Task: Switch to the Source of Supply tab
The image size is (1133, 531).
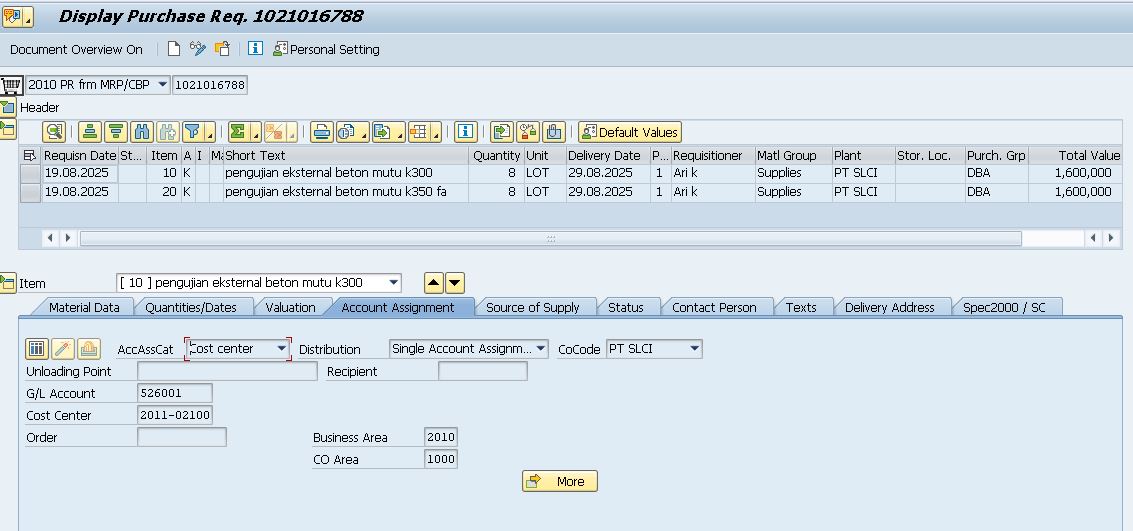Action: pos(533,307)
